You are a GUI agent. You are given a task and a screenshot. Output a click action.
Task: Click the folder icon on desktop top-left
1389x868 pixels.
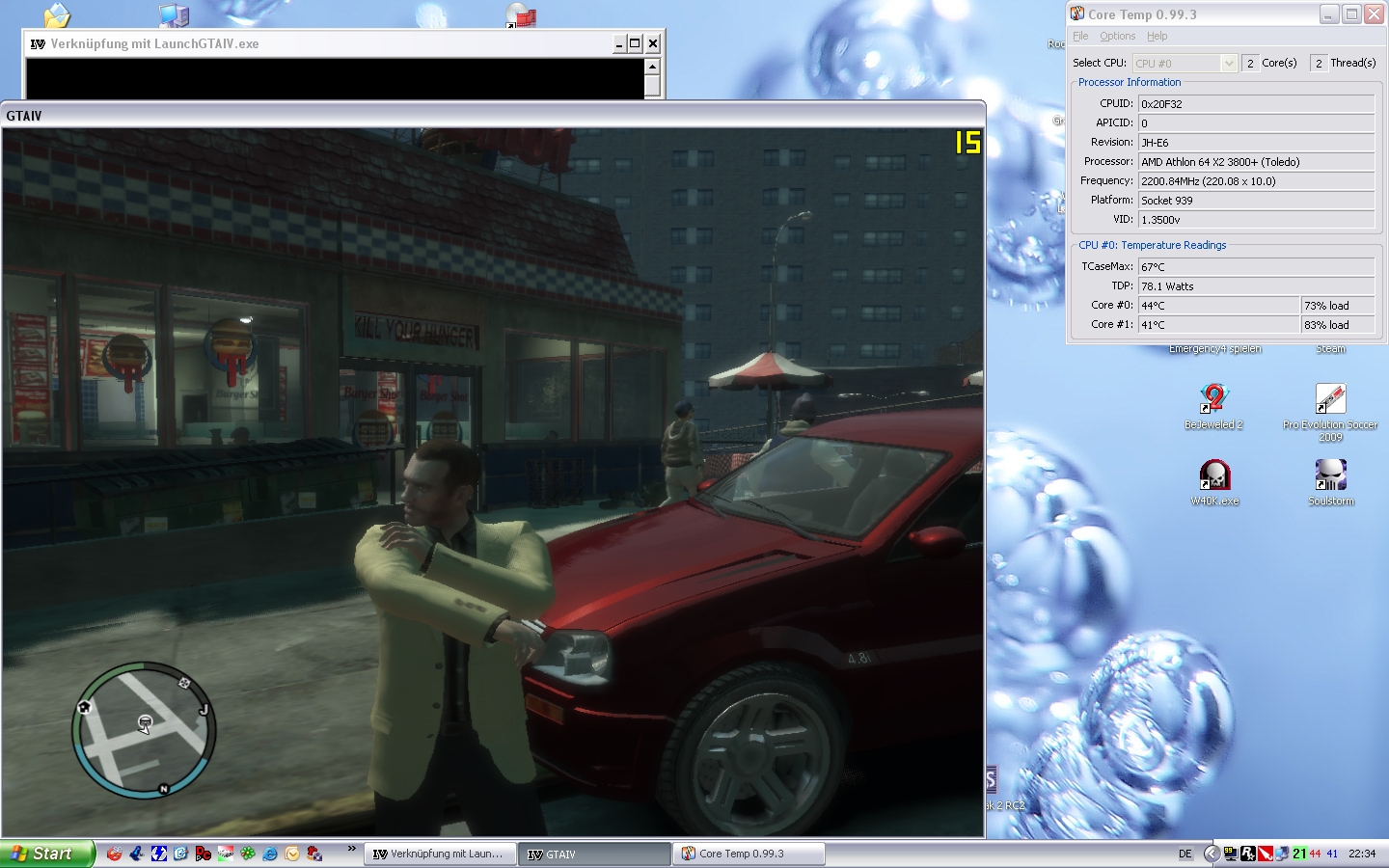pos(57,14)
